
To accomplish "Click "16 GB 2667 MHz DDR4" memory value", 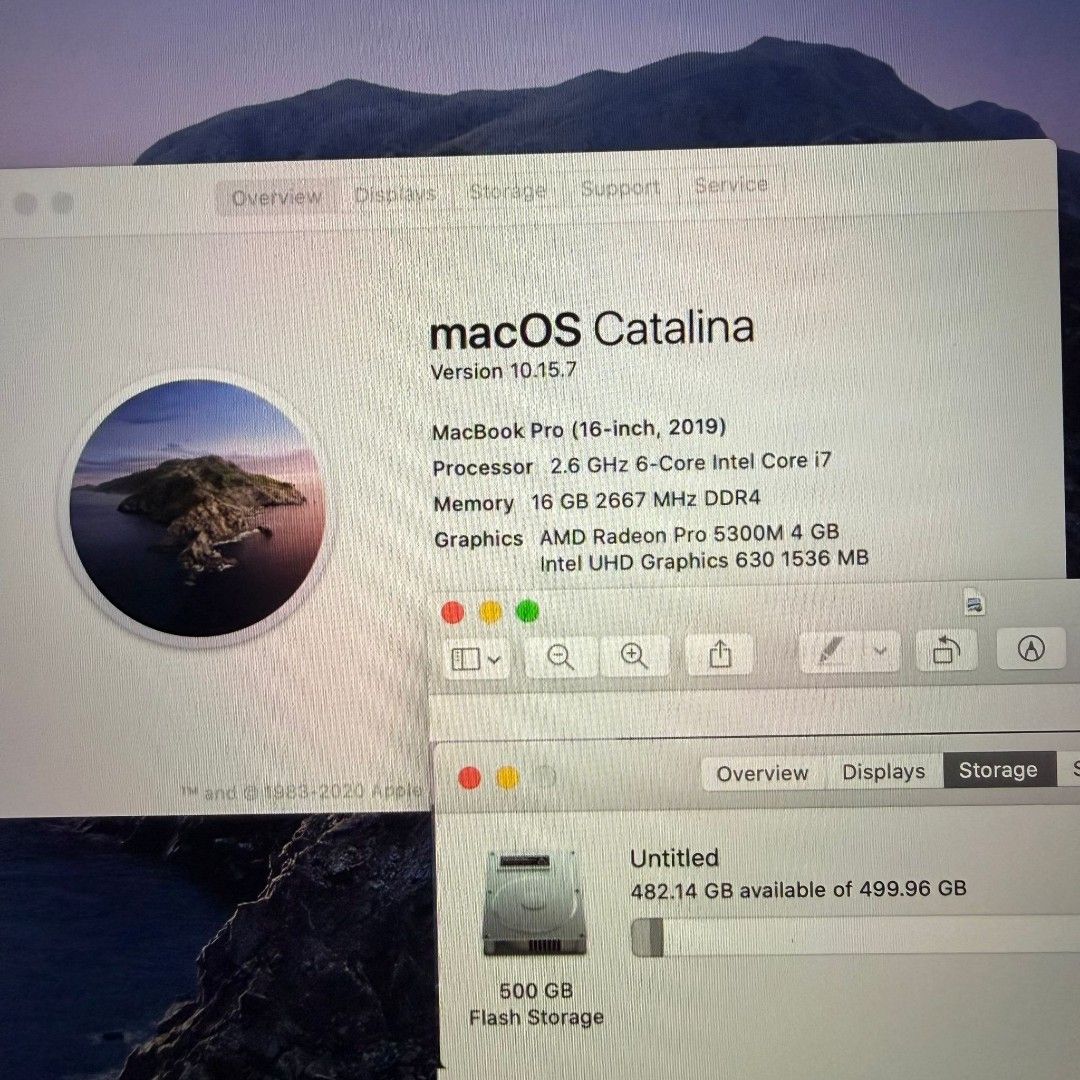I will (x=645, y=499).
